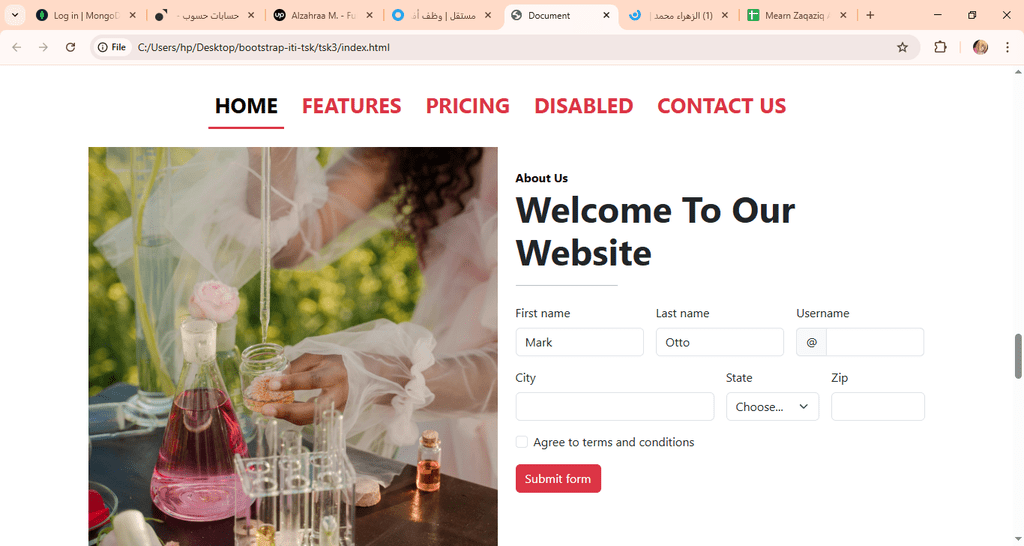Viewport: 1024px width, 546px height.
Task: Switch to the Mearn Zaqaziq tab
Action: click(x=796, y=15)
